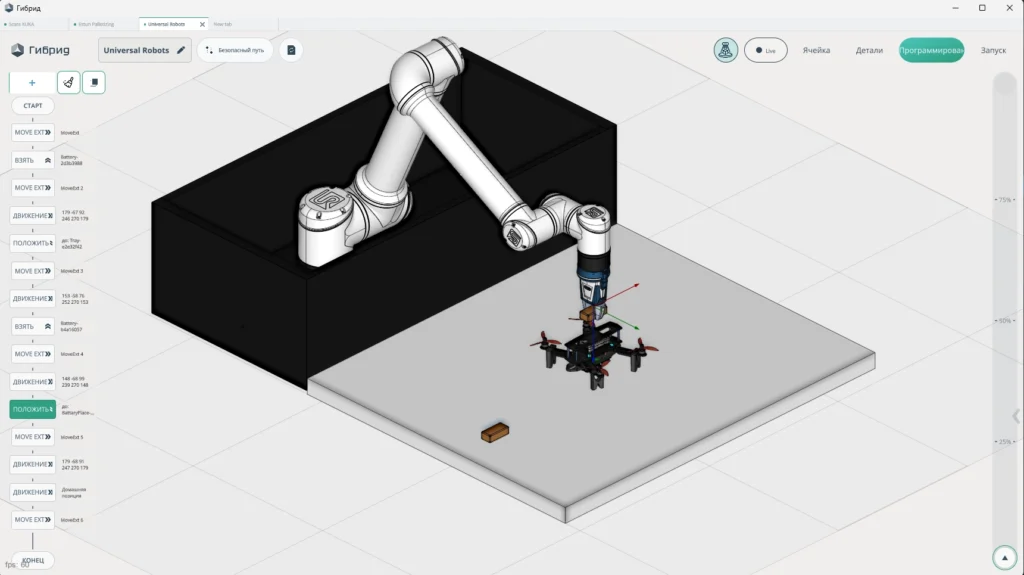1024x575 pixels.
Task: Click the plus button to add a step
Action: point(32,83)
